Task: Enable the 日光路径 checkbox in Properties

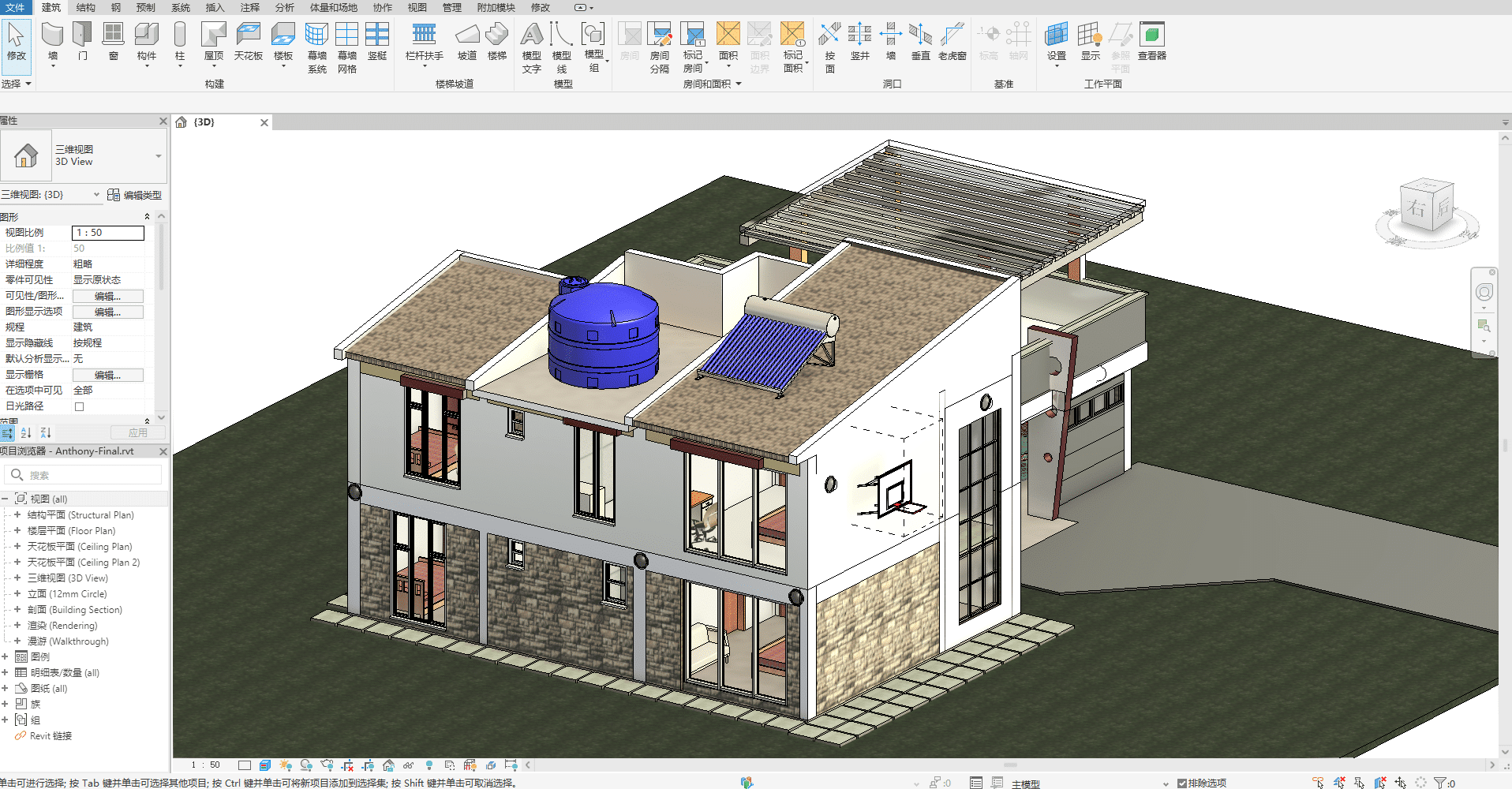Action: point(78,406)
